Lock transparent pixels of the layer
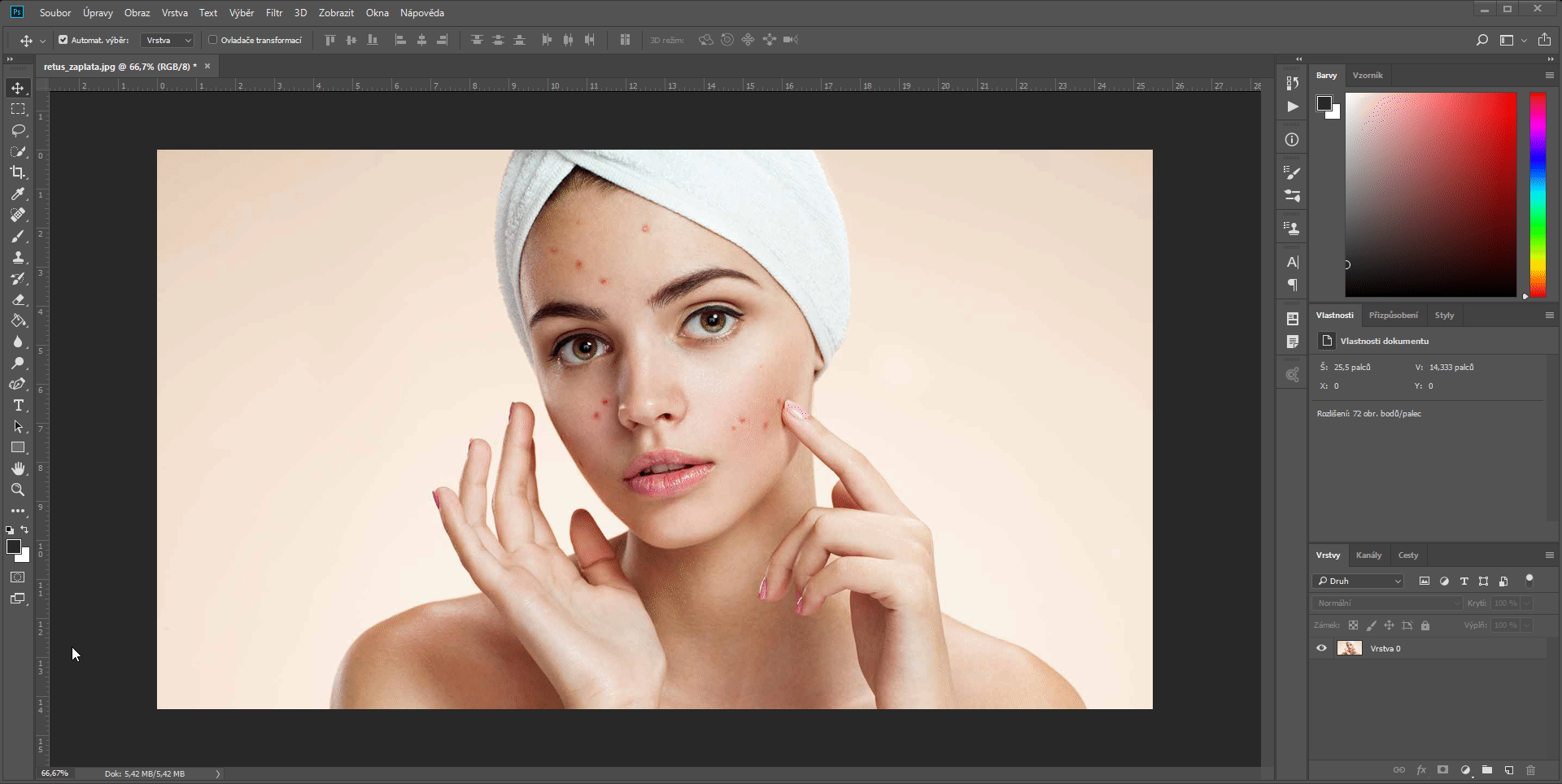Viewport: 1562px width, 784px height. pyautogui.click(x=1353, y=625)
